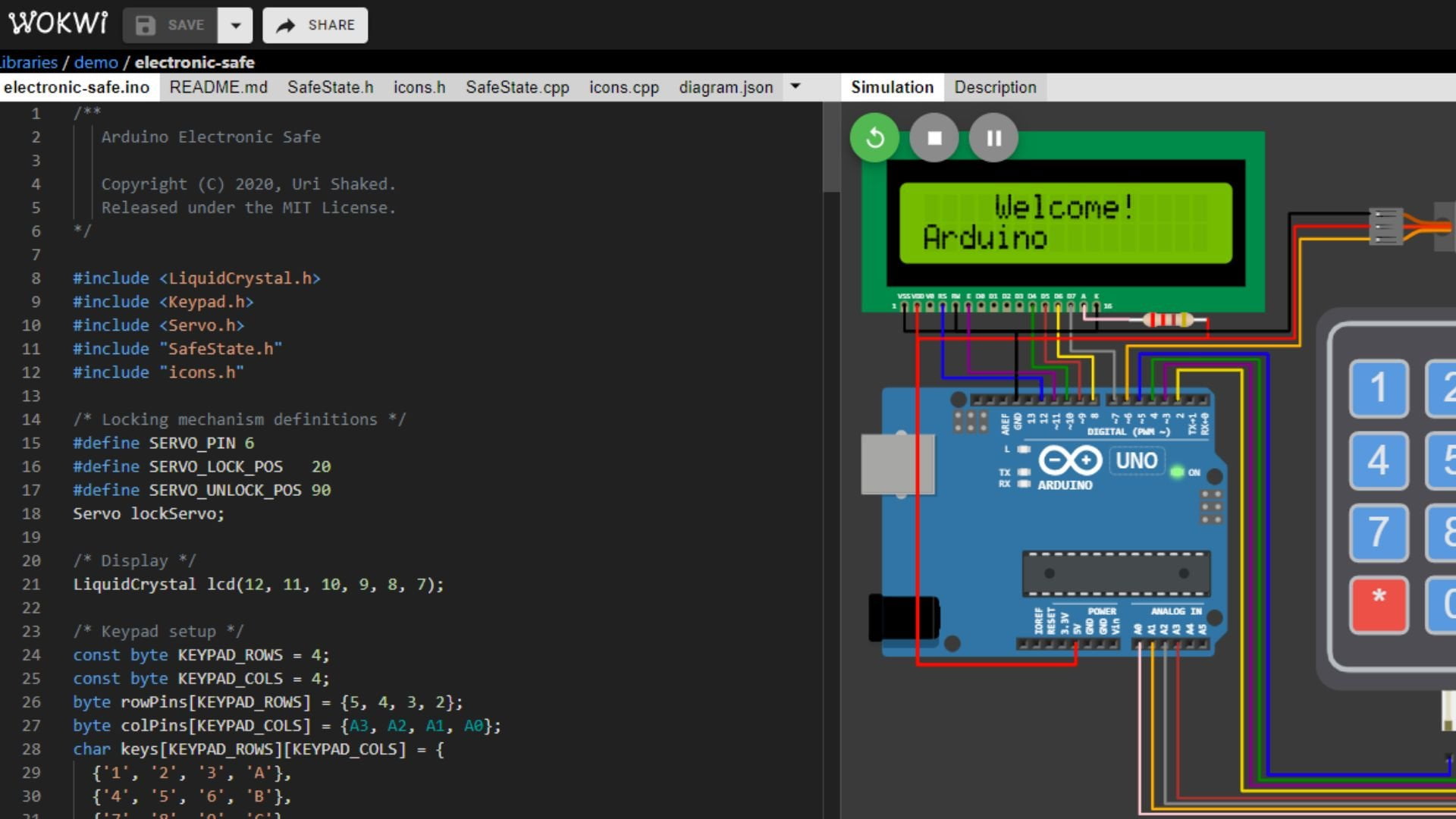Open the SafeState.cpp tab

click(x=517, y=87)
